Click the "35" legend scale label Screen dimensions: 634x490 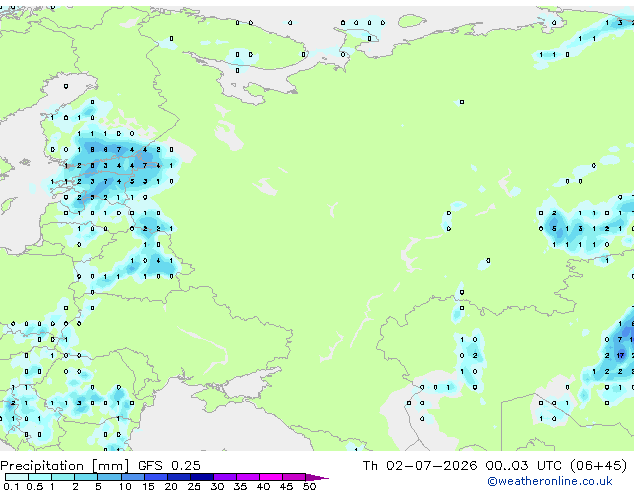240,486
